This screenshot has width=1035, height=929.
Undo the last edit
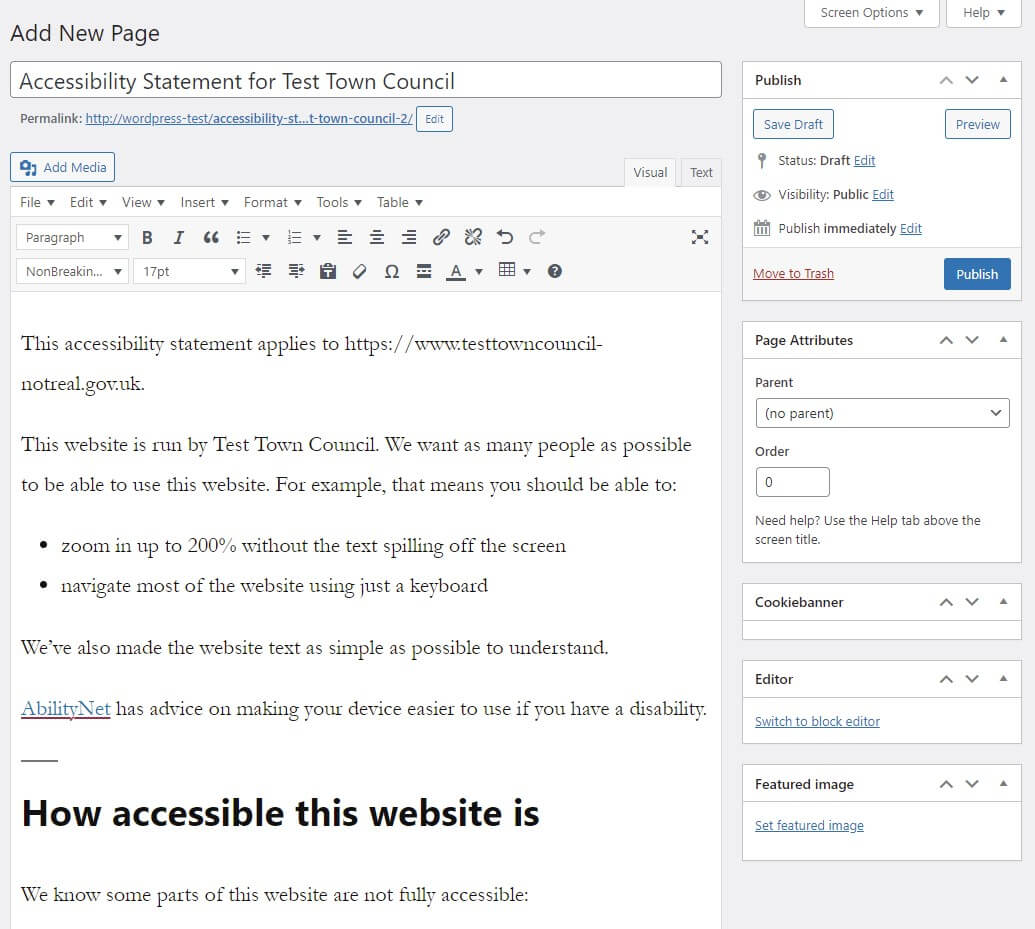(x=505, y=237)
